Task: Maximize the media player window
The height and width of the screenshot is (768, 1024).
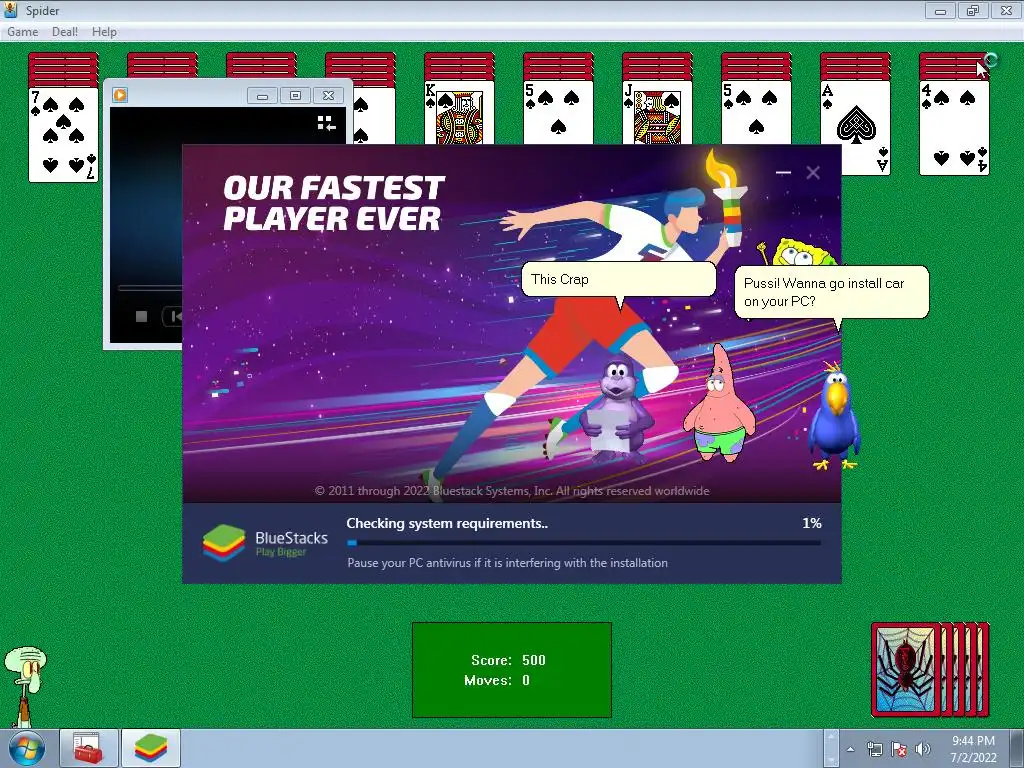Action: [x=295, y=96]
